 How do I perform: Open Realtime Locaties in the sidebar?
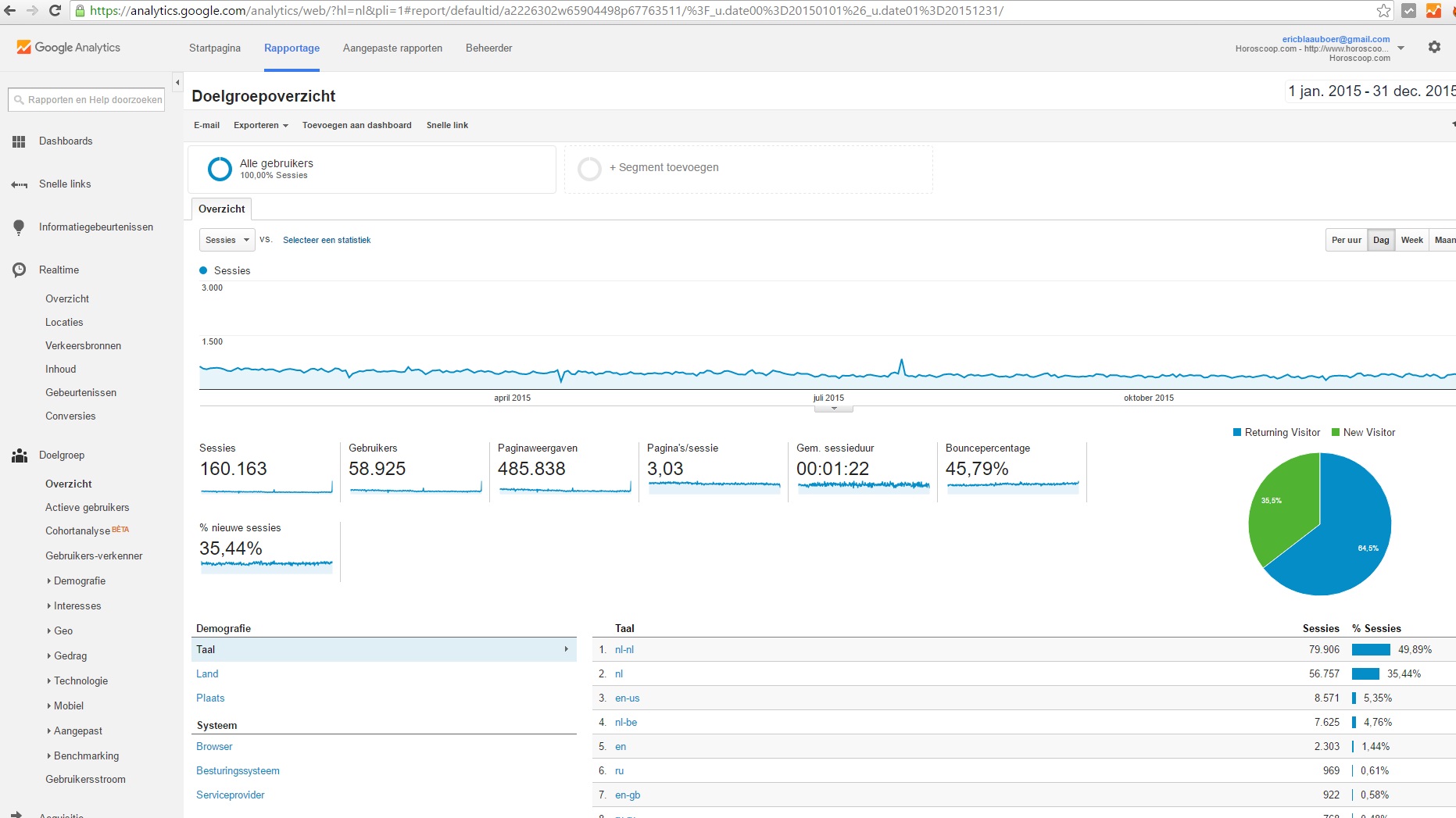click(x=64, y=323)
